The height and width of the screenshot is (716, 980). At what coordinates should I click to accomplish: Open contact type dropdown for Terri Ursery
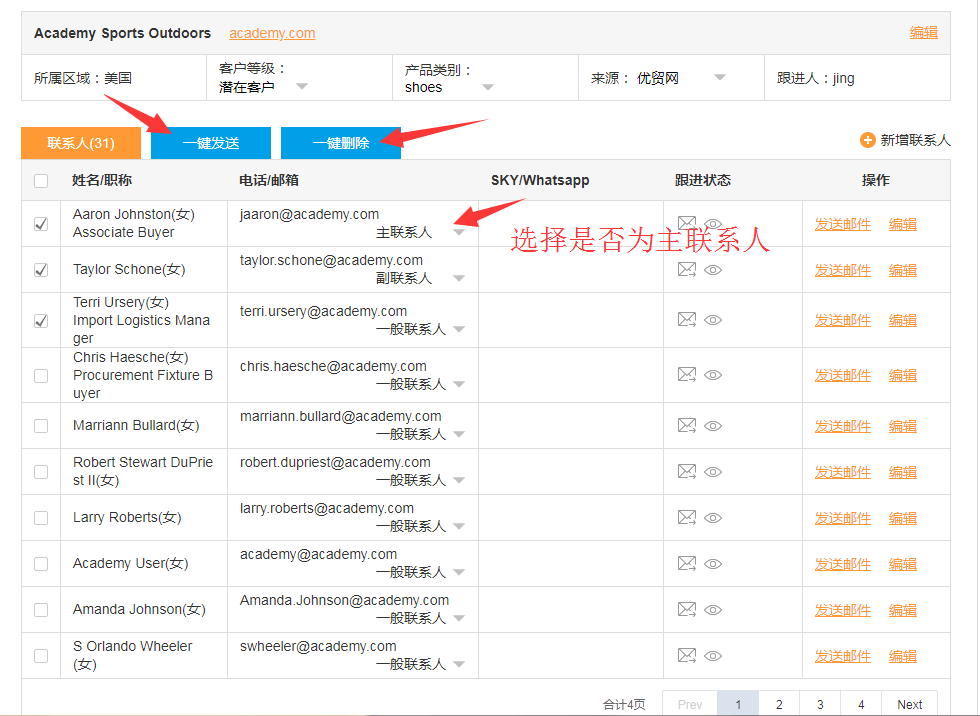pyautogui.click(x=459, y=329)
